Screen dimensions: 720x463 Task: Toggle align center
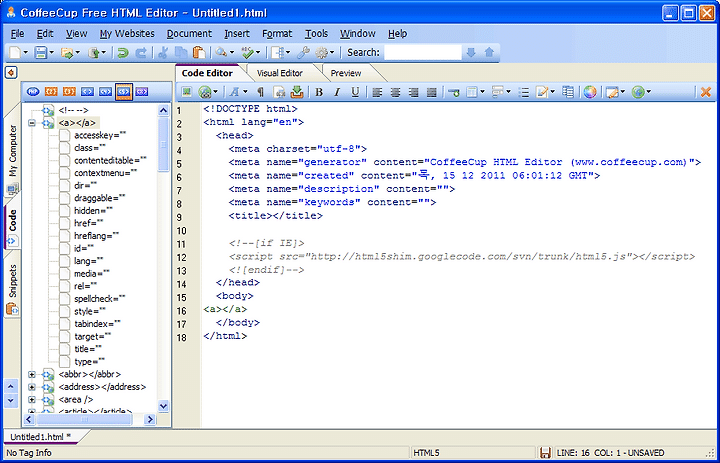(x=395, y=92)
